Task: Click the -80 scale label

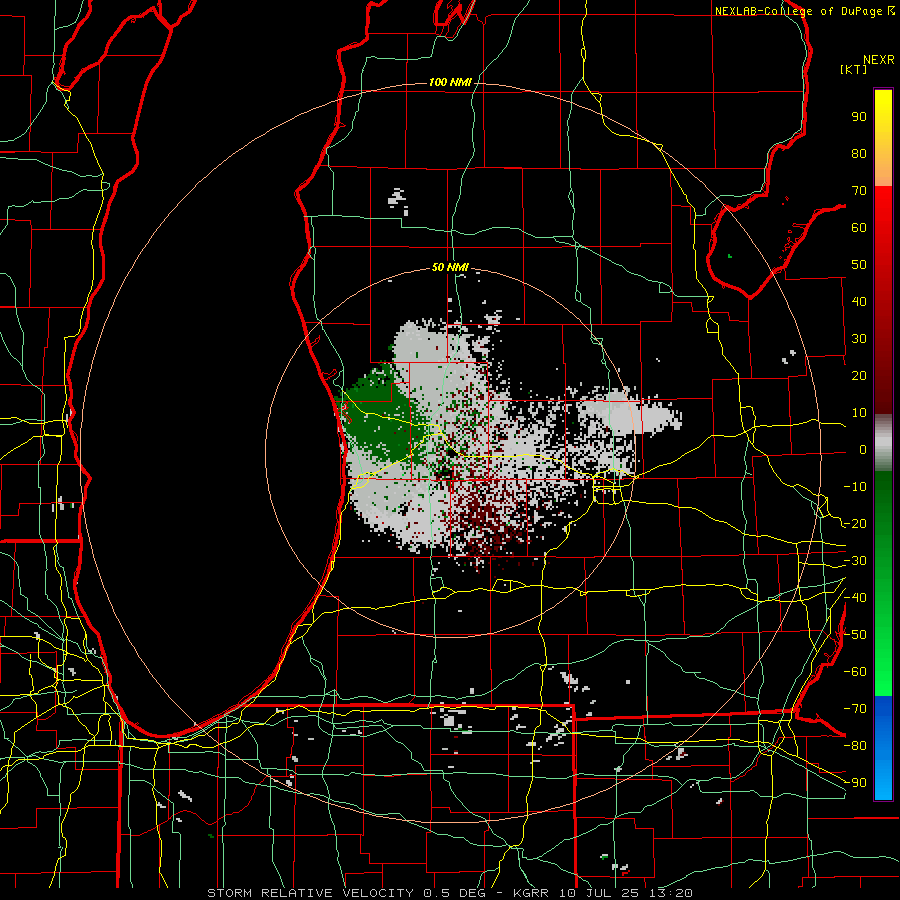Action: pos(855,746)
